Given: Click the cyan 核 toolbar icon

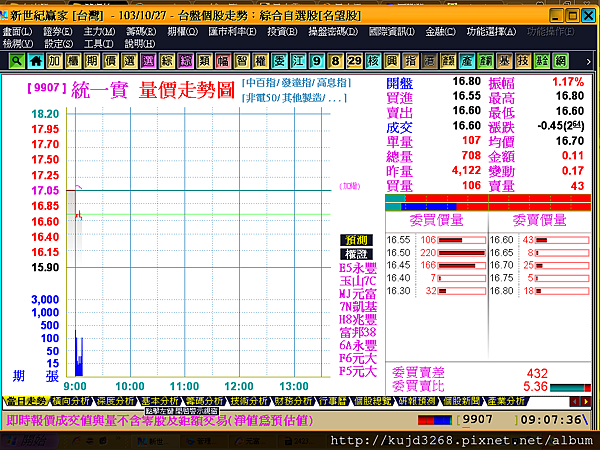Looking at the screenshot, I should (373, 61).
